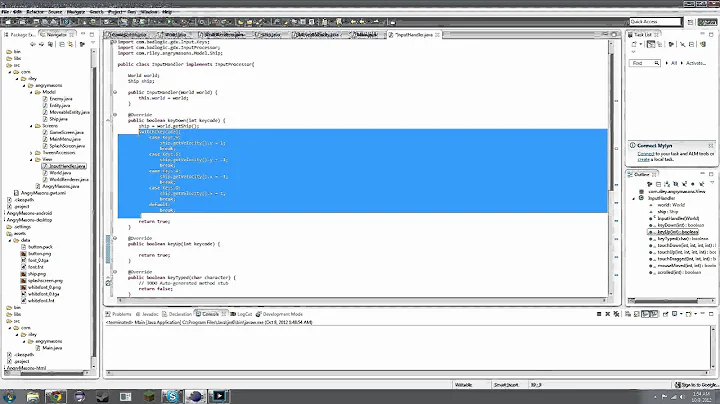The width and height of the screenshot is (720, 404).
Task: Select the Java perspective button
Action: coord(708,22)
